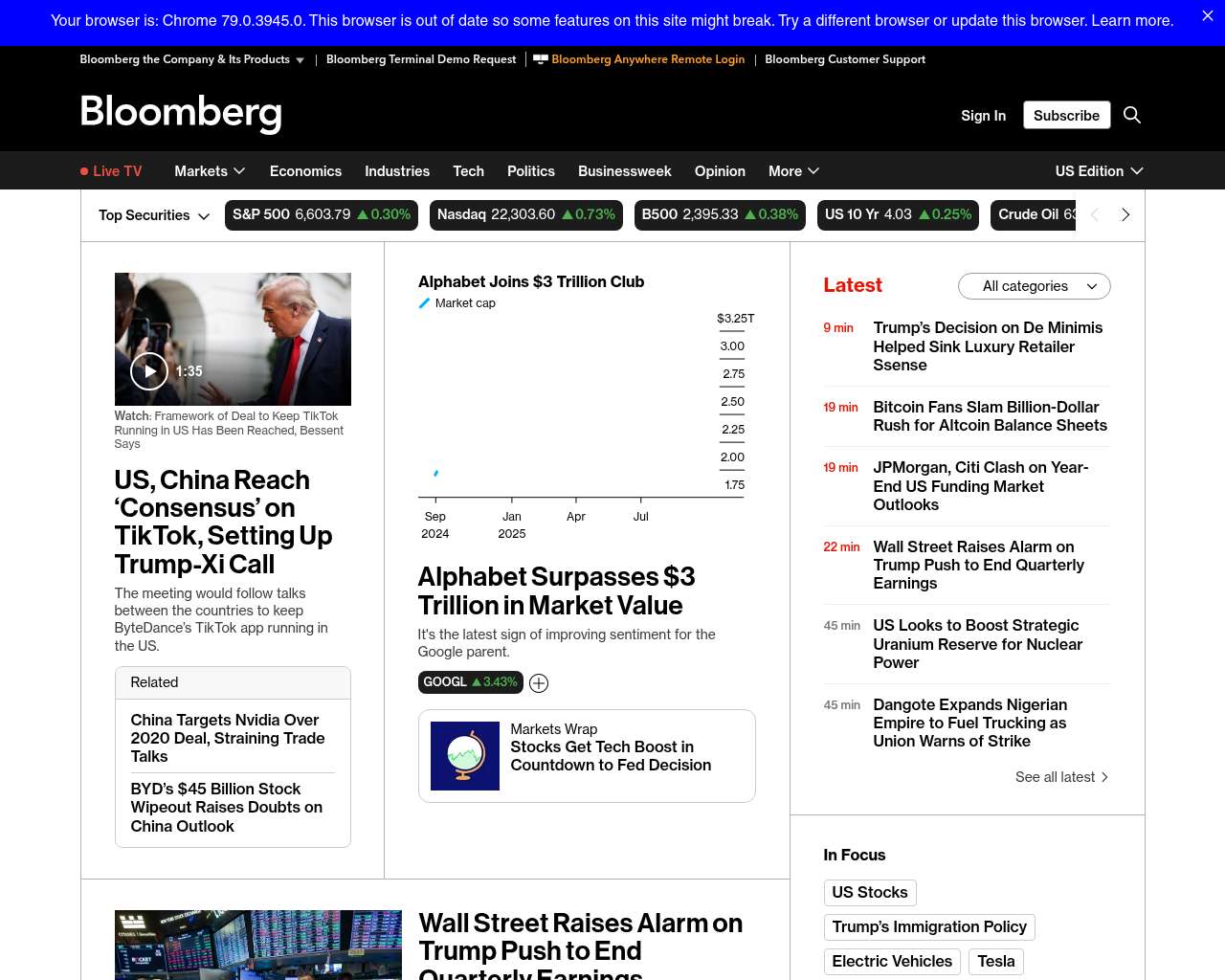This screenshot has width=1225, height=980.
Task: Select the S&P 500 ticker chip
Action: coord(322,215)
